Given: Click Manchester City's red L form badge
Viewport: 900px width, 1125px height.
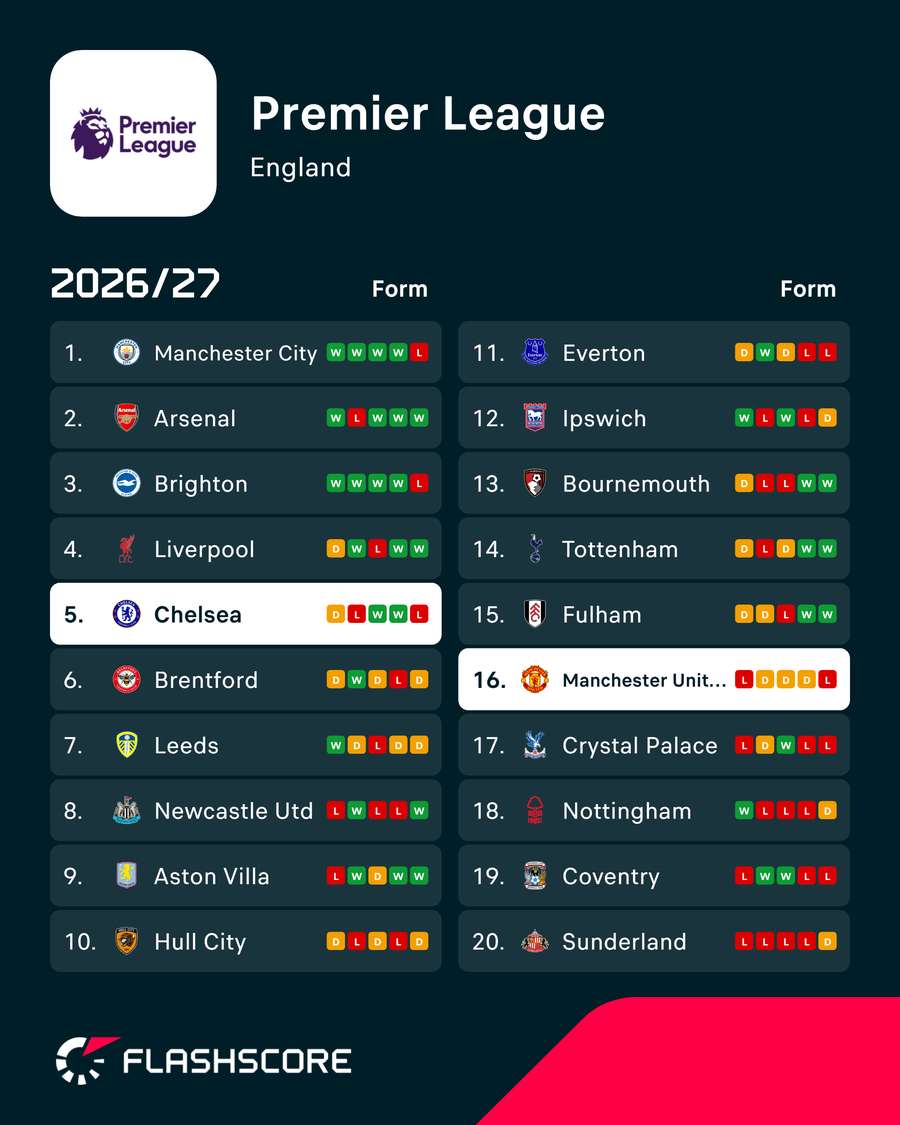Looking at the screenshot, I should (419, 352).
